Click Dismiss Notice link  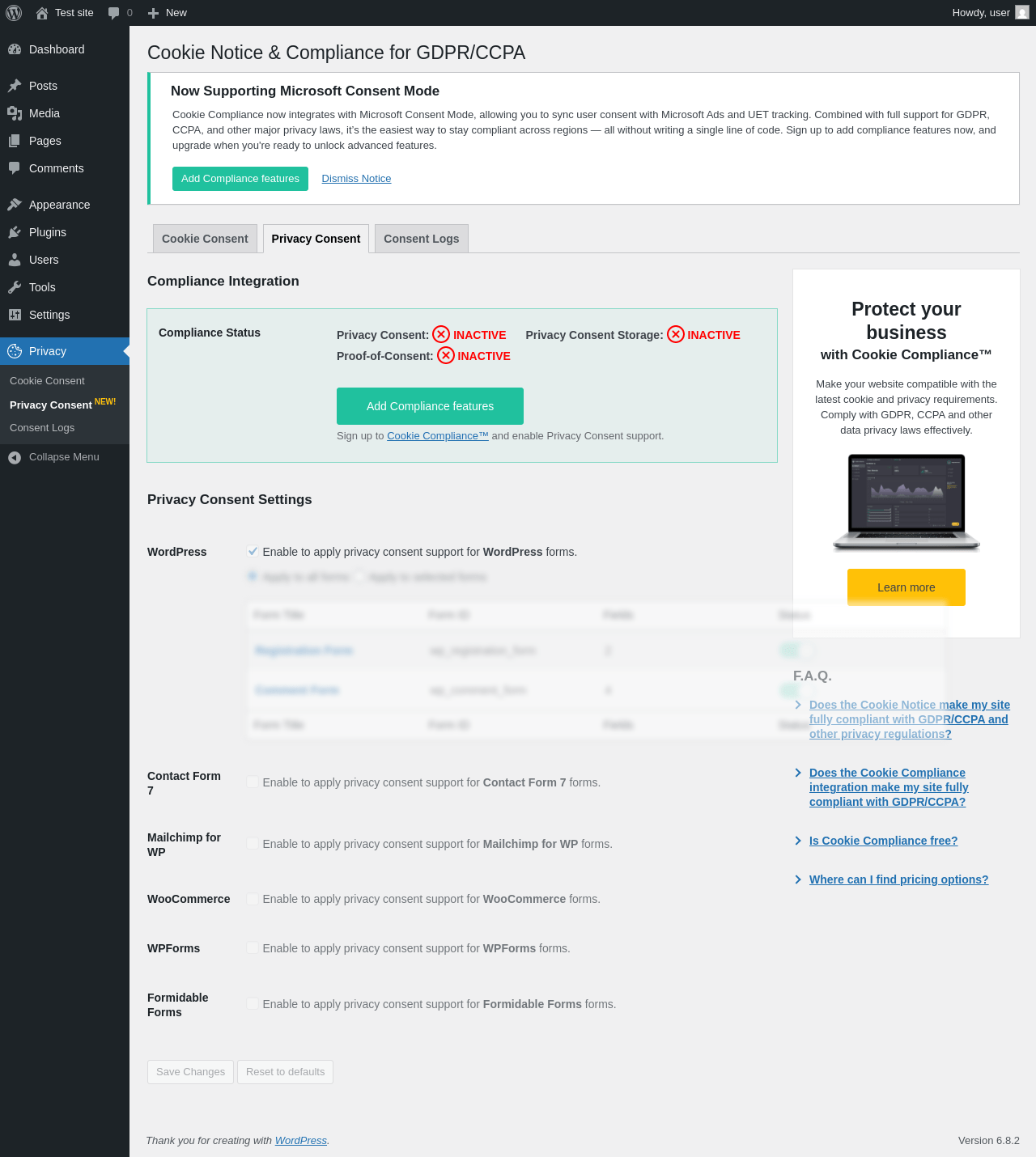[356, 179]
